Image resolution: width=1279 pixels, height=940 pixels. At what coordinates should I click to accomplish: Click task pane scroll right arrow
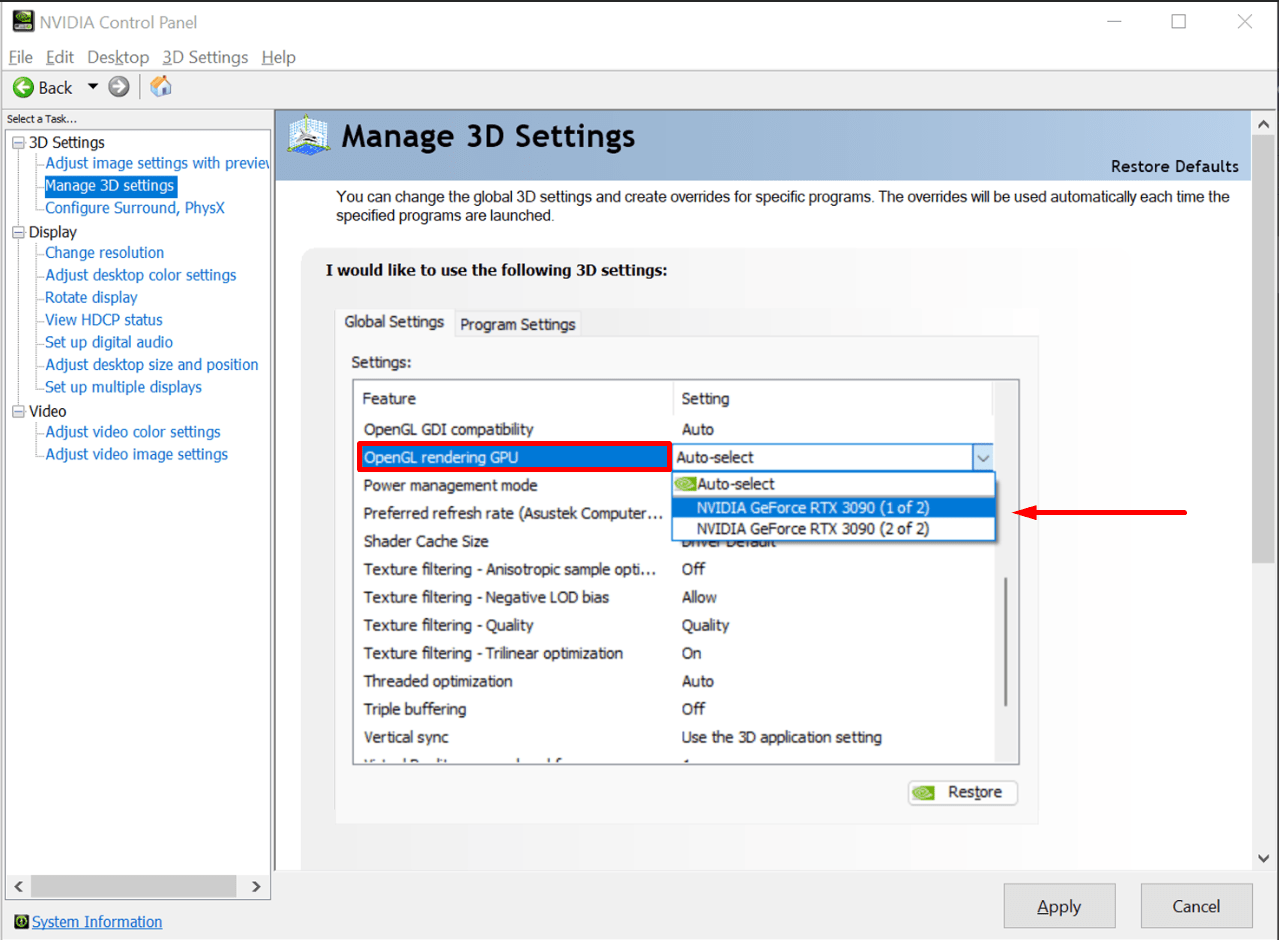tap(256, 886)
